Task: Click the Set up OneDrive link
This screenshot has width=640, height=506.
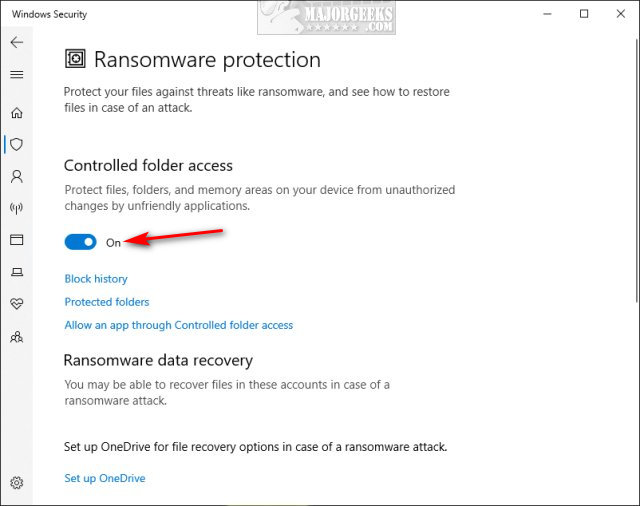Action: pos(105,478)
